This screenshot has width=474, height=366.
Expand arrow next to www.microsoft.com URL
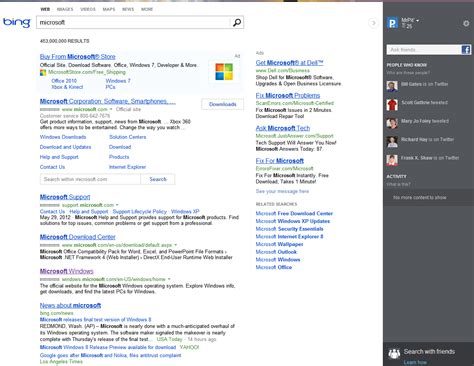(111, 109)
